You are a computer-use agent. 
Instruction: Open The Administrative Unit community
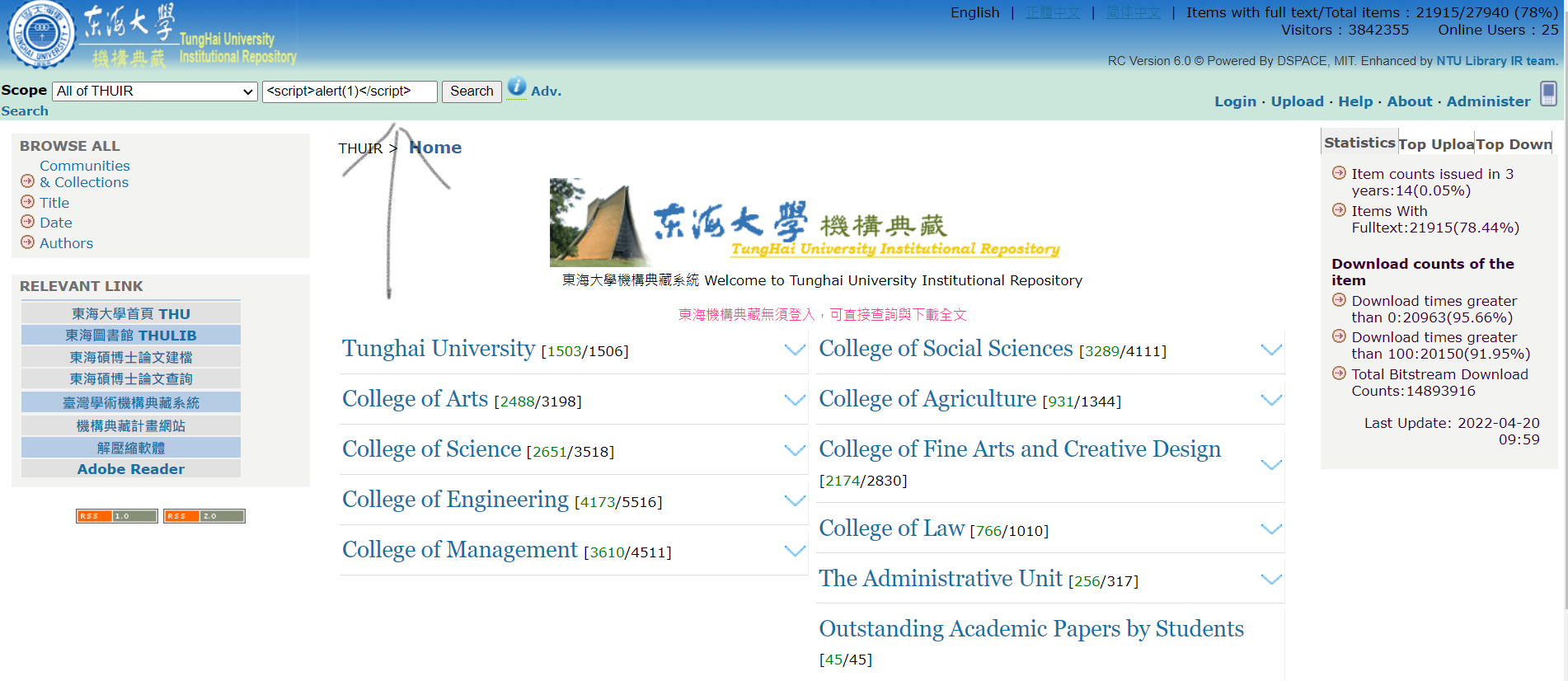coord(941,579)
